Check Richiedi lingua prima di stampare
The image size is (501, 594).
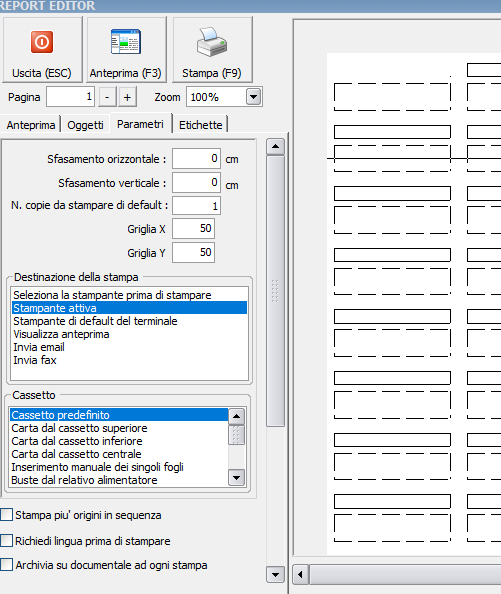click(x=6, y=541)
